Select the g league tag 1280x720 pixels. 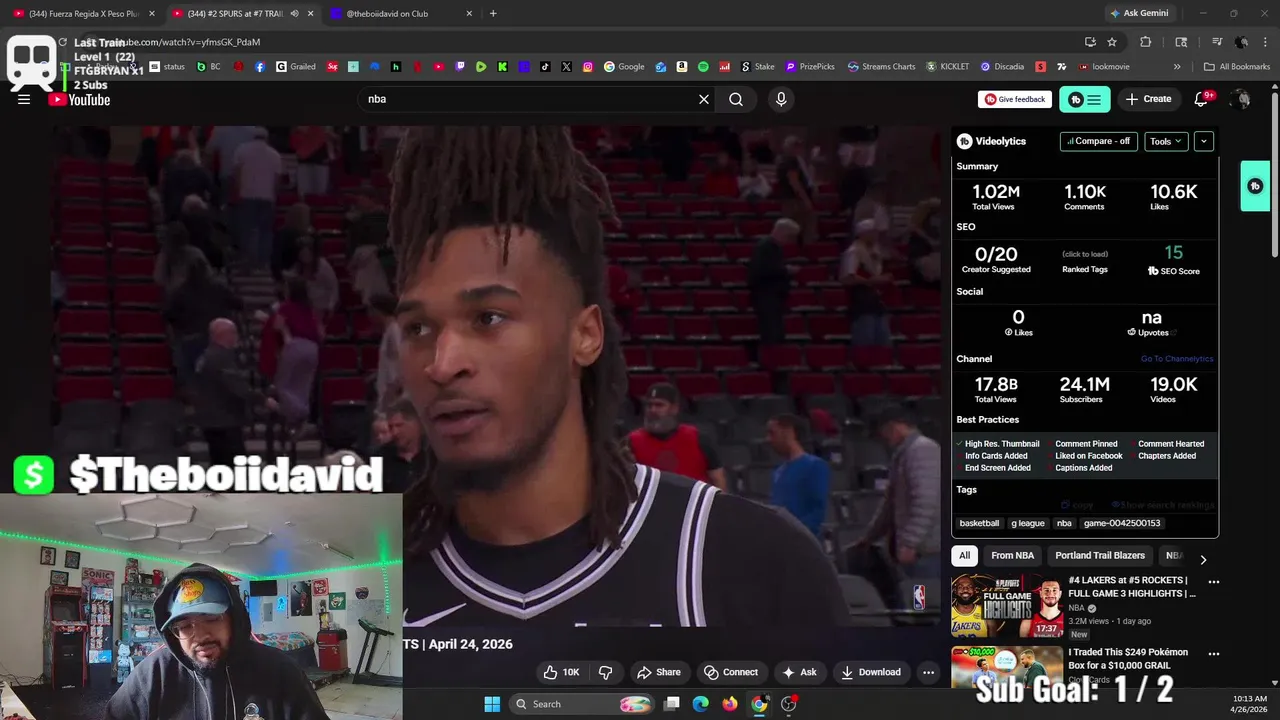[x=1027, y=523]
